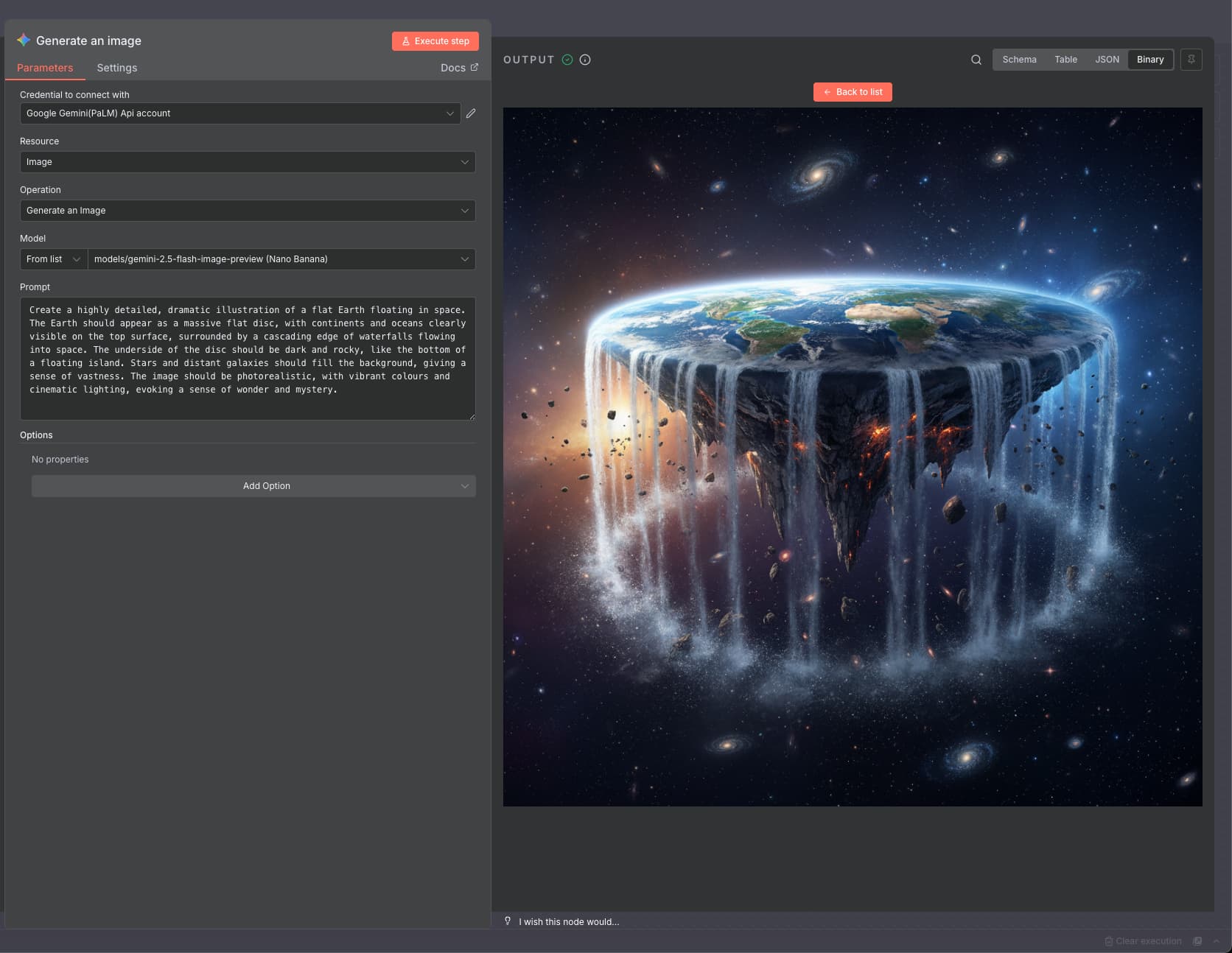Click the Docs external link icon
1232x953 pixels.
coord(475,67)
